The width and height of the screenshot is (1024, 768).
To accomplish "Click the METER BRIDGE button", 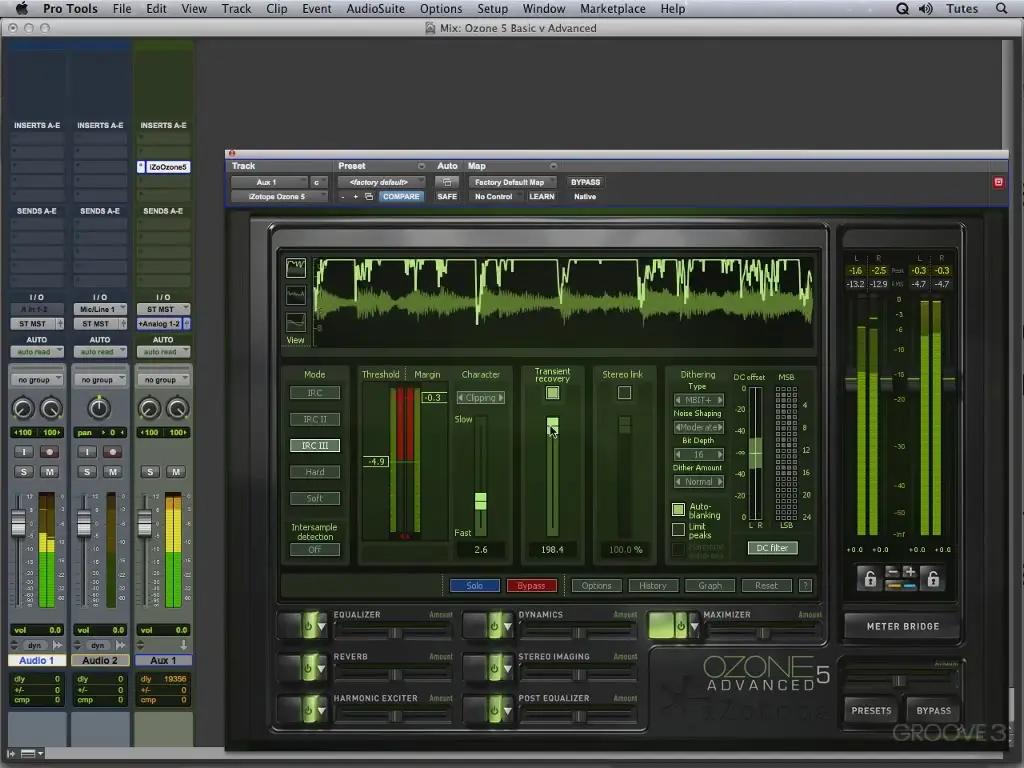I will [903, 626].
